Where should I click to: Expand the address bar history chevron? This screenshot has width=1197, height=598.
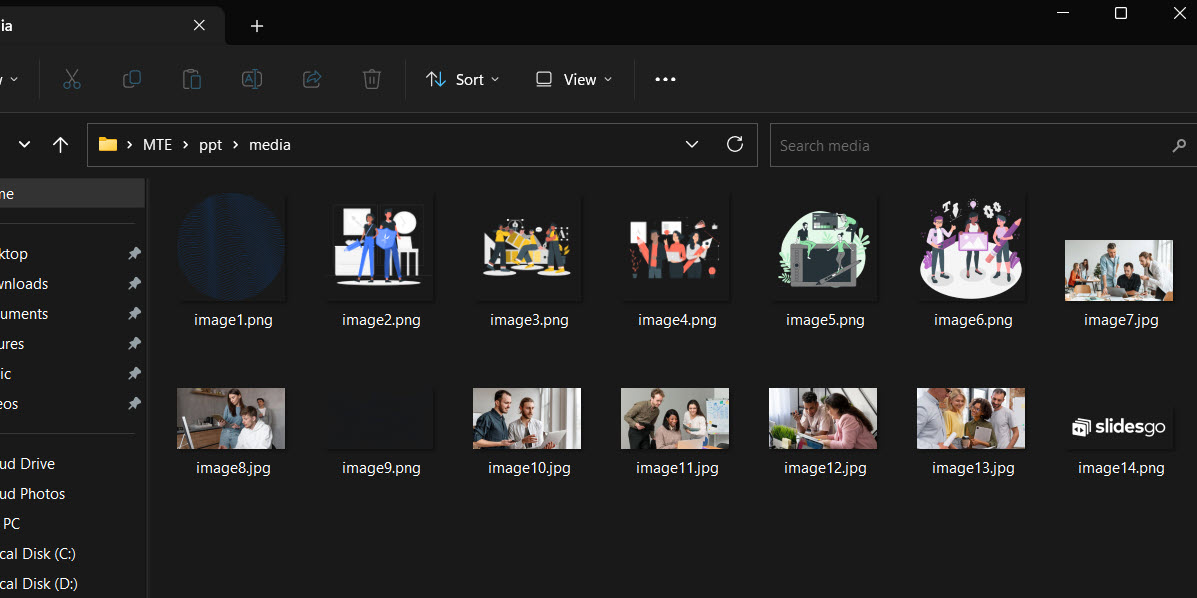[x=692, y=144]
